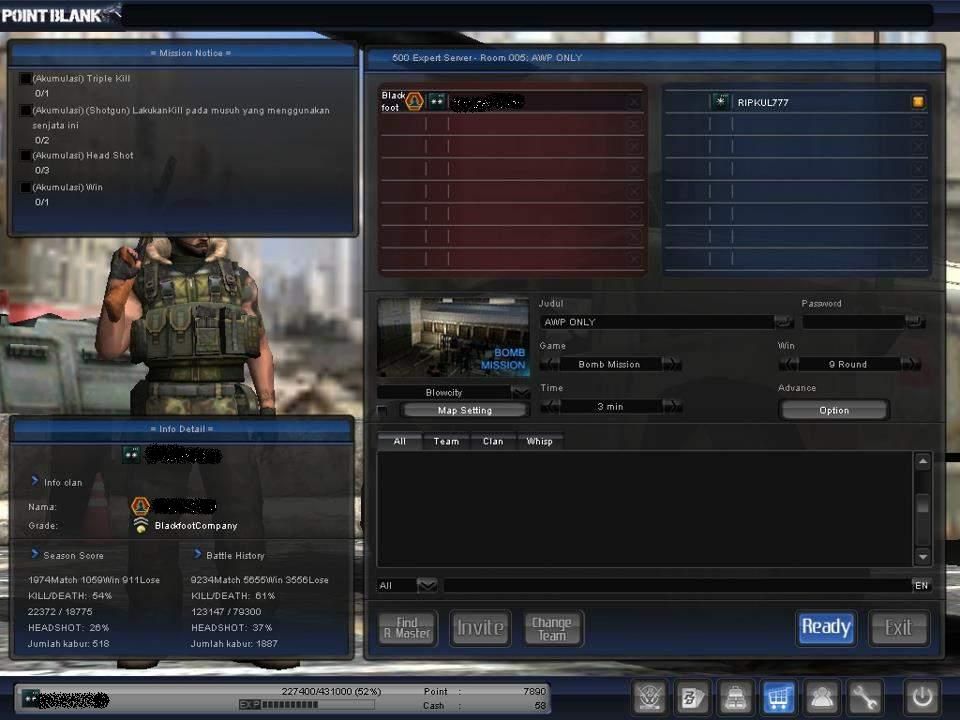960x720 pixels.
Task: Click the EN language indicator in chat
Action: coord(921,585)
